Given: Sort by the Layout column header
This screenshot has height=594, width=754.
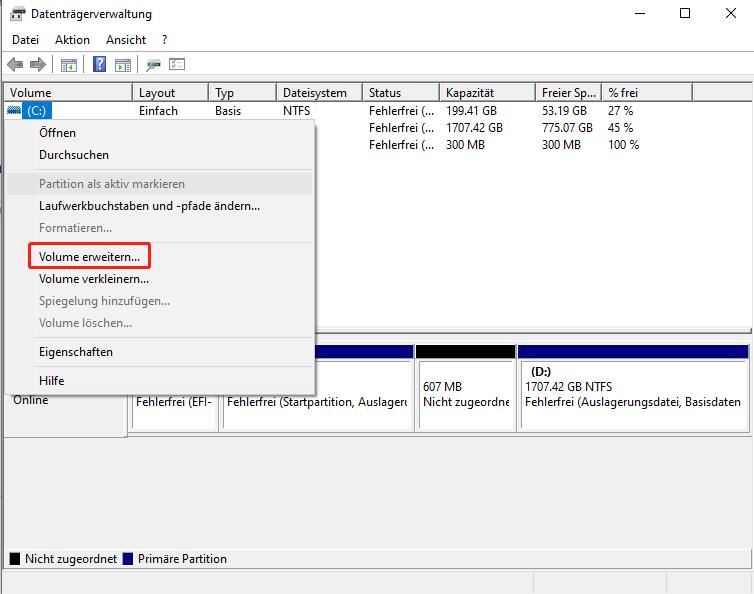Looking at the screenshot, I should [171, 92].
